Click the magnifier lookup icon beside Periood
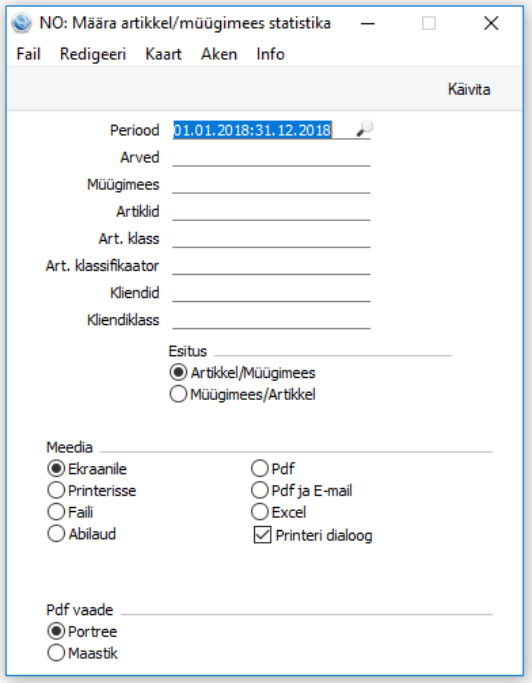 [x=364, y=129]
